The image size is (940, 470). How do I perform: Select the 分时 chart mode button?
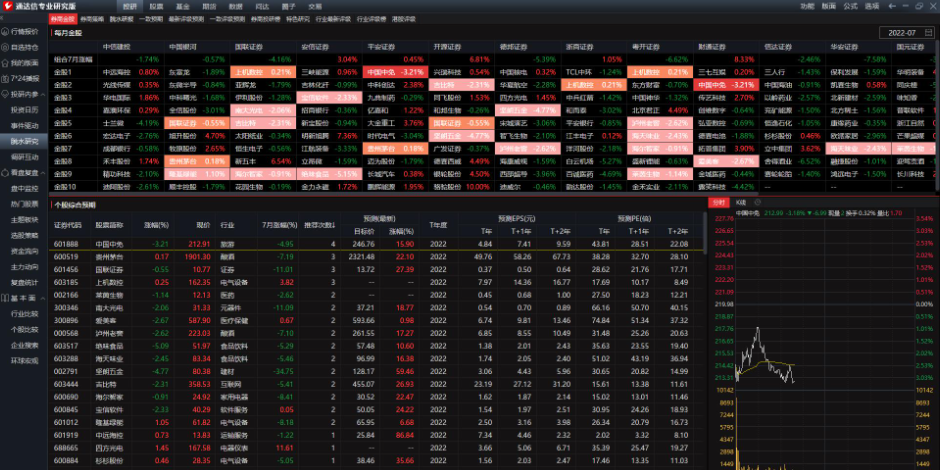click(x=719, y=203)
